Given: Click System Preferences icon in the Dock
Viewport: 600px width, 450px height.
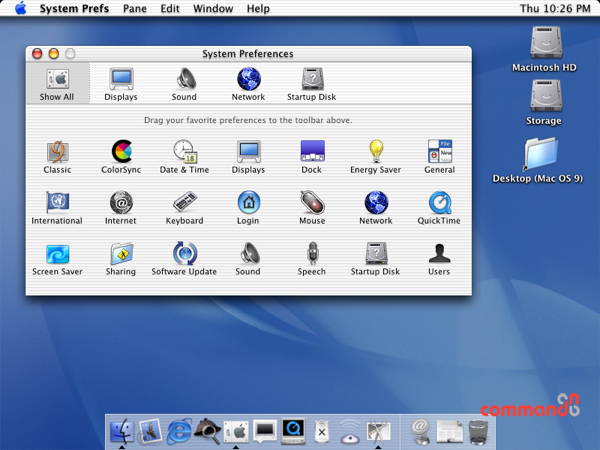Looking at the screenshot, I should pos(236,432).
